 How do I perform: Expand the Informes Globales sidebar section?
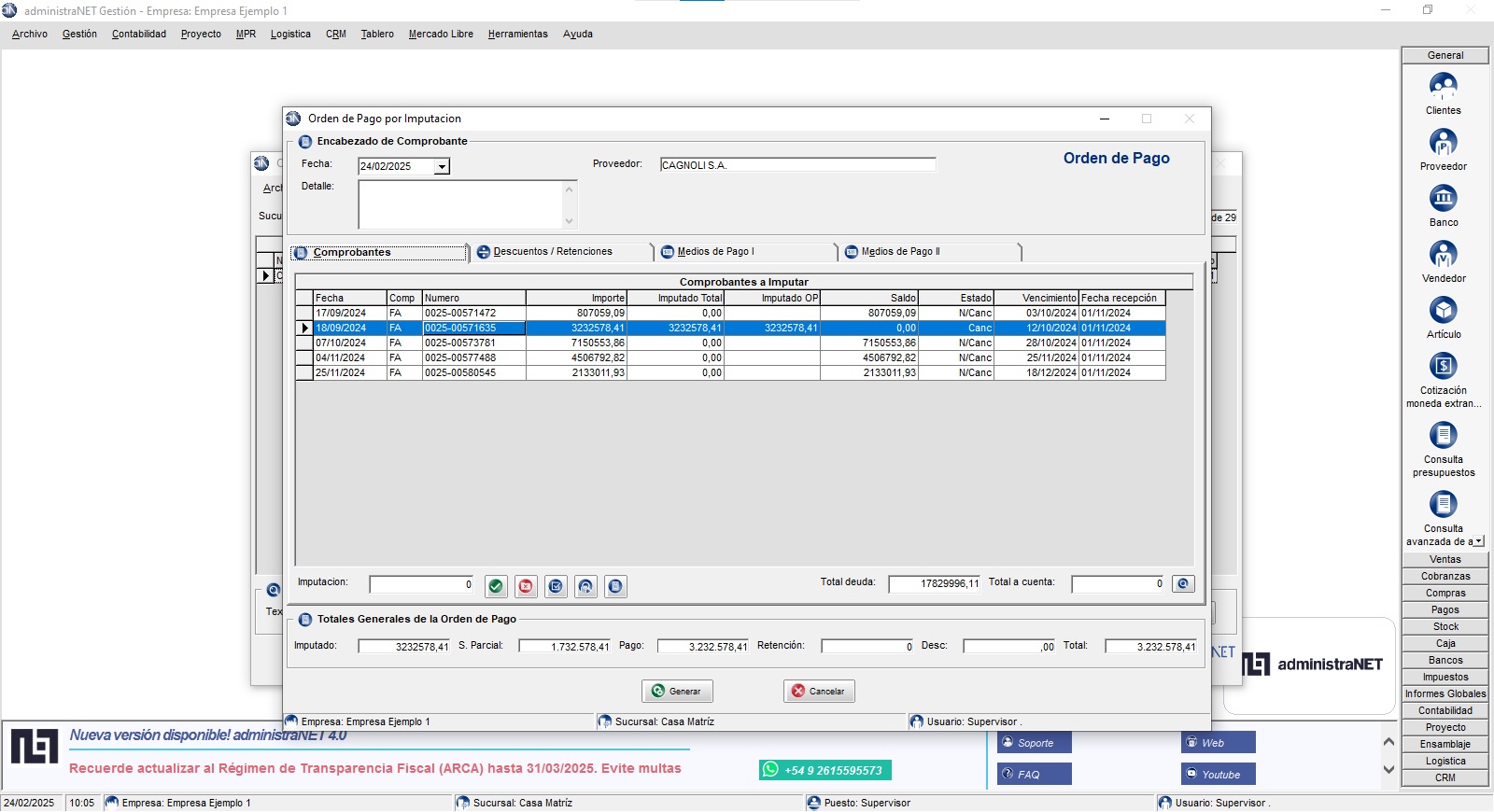(1445, 693)
